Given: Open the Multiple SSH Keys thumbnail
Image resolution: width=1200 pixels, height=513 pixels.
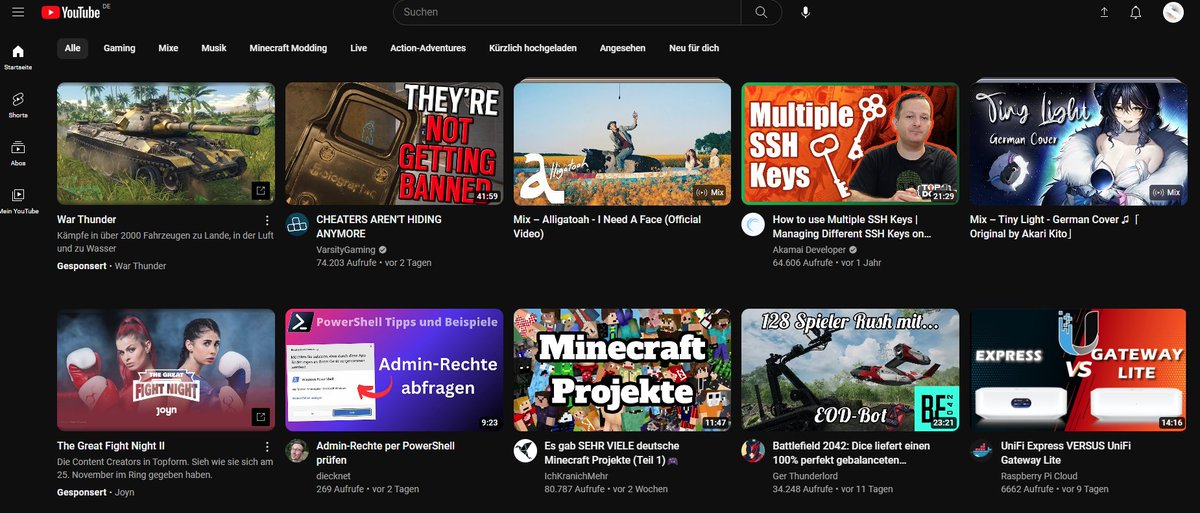Looking at the screenshot, I should pos(850,143).
